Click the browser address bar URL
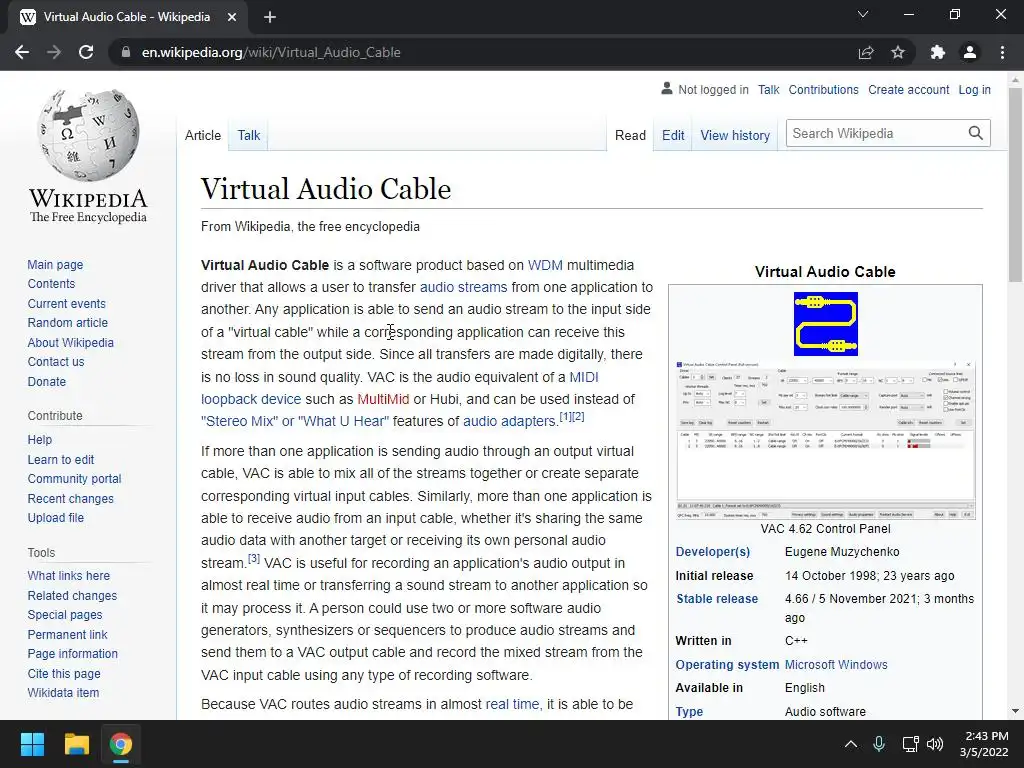The width and height of the screenshot is (1024, 768). 271,52
